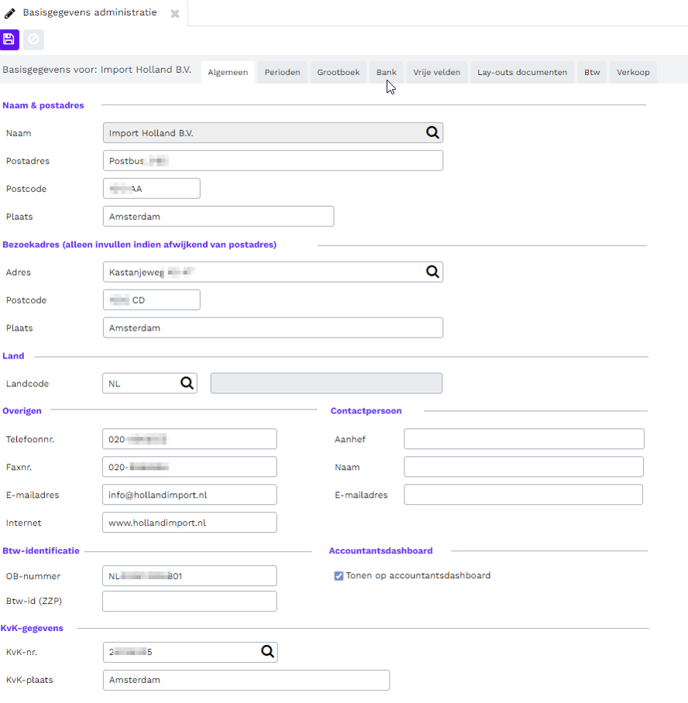This screenshot has height=703, width=688.
Task: Select the Verkoop tab
Action: (x=633, y=72)
